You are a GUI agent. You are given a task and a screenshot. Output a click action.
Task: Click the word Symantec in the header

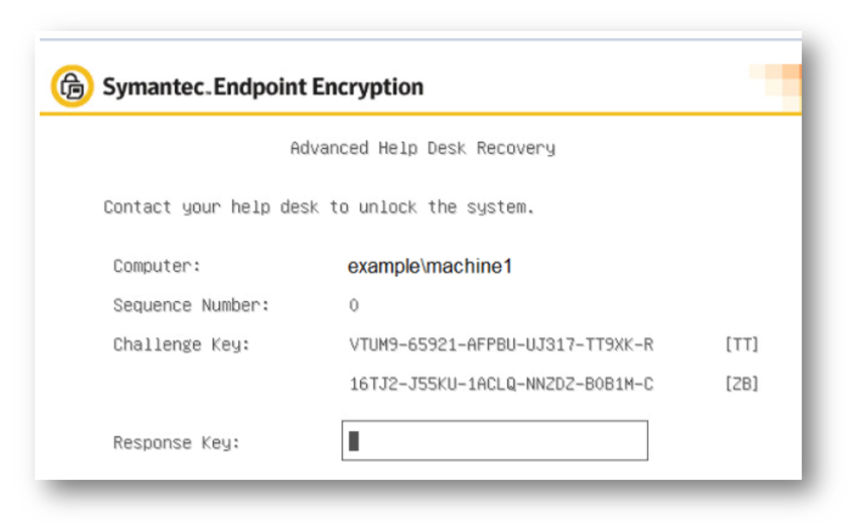tap(154, 87)
